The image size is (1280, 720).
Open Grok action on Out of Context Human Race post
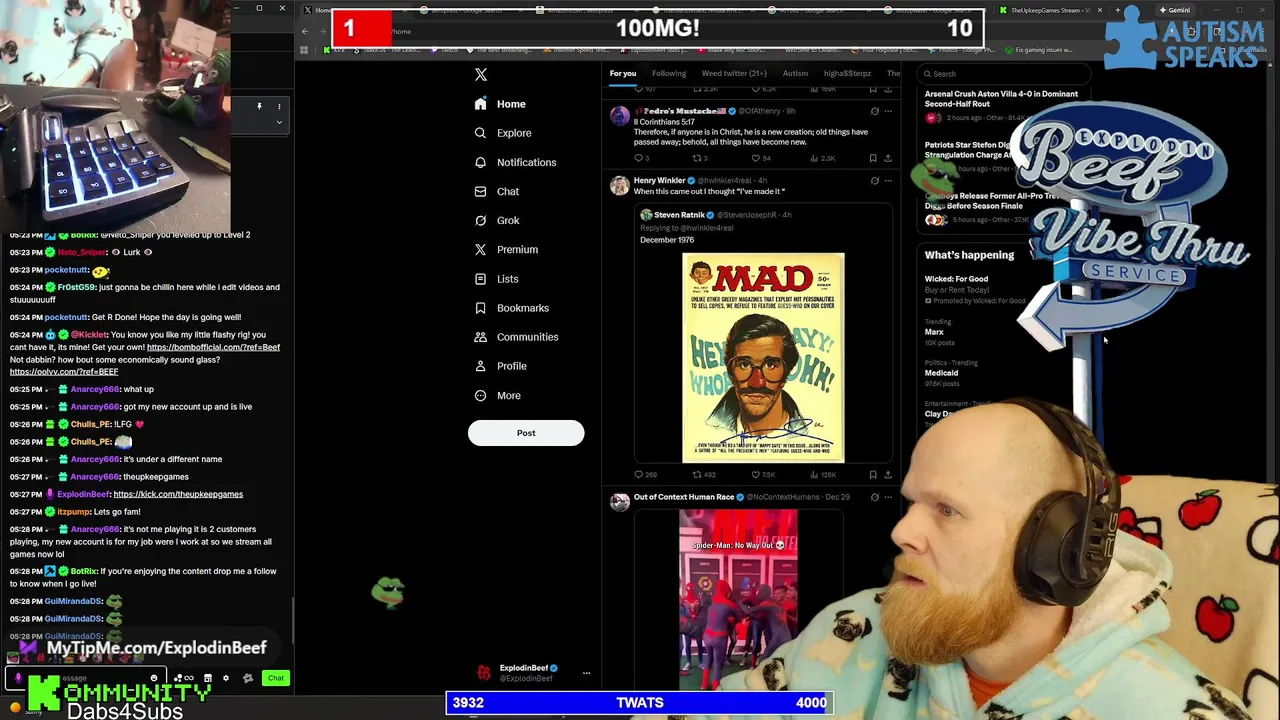pos(875,497)
